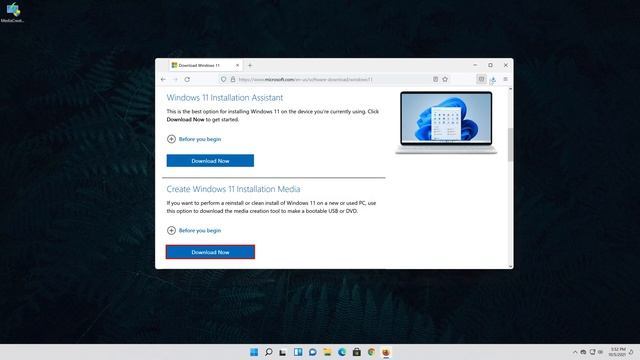Close the Download Windows 11 tab
The width and height of the screenshot is (640, 360).
point(237,65)
